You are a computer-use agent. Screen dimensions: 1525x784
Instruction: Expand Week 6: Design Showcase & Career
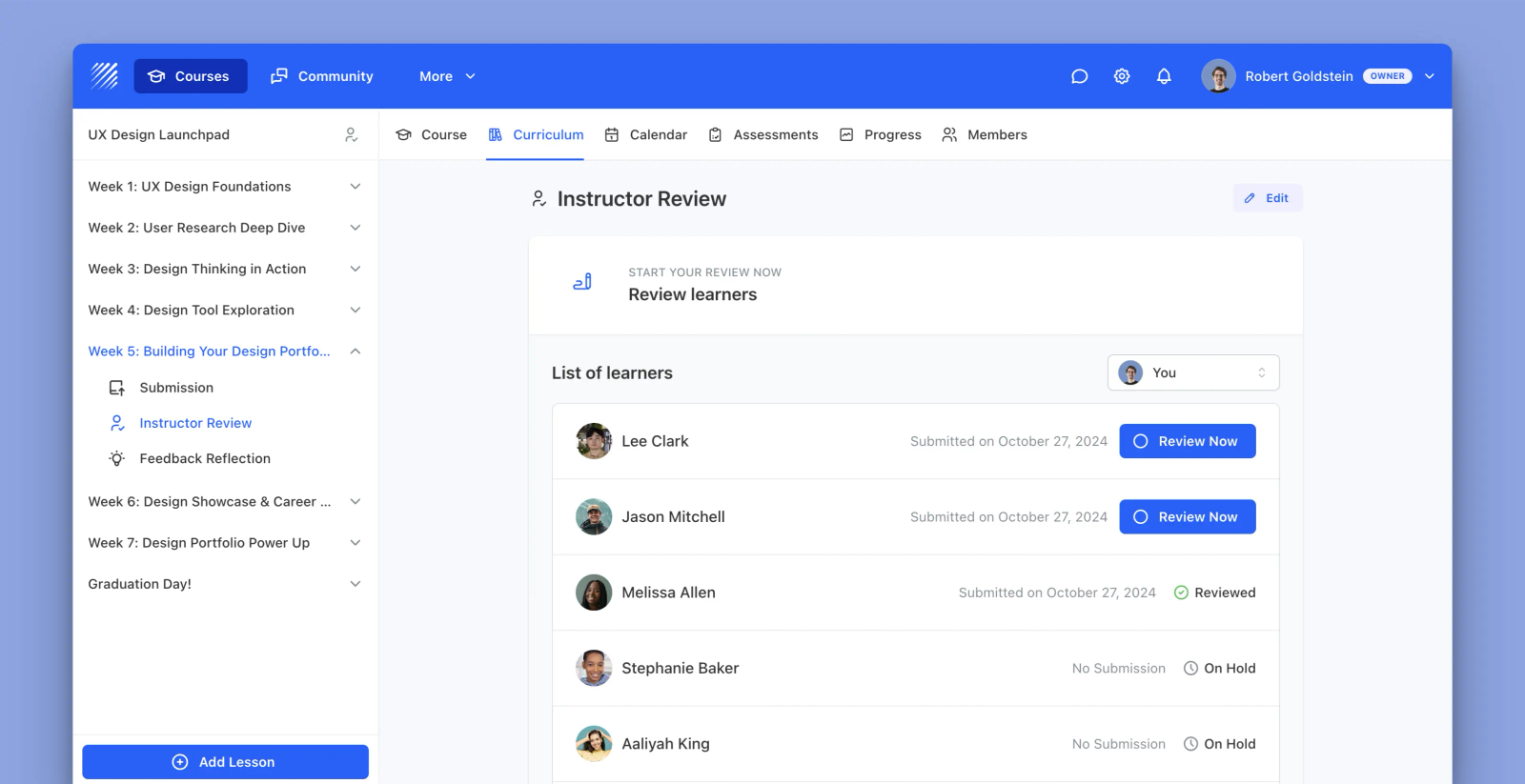pyautogui.click(x=356, y=501)
